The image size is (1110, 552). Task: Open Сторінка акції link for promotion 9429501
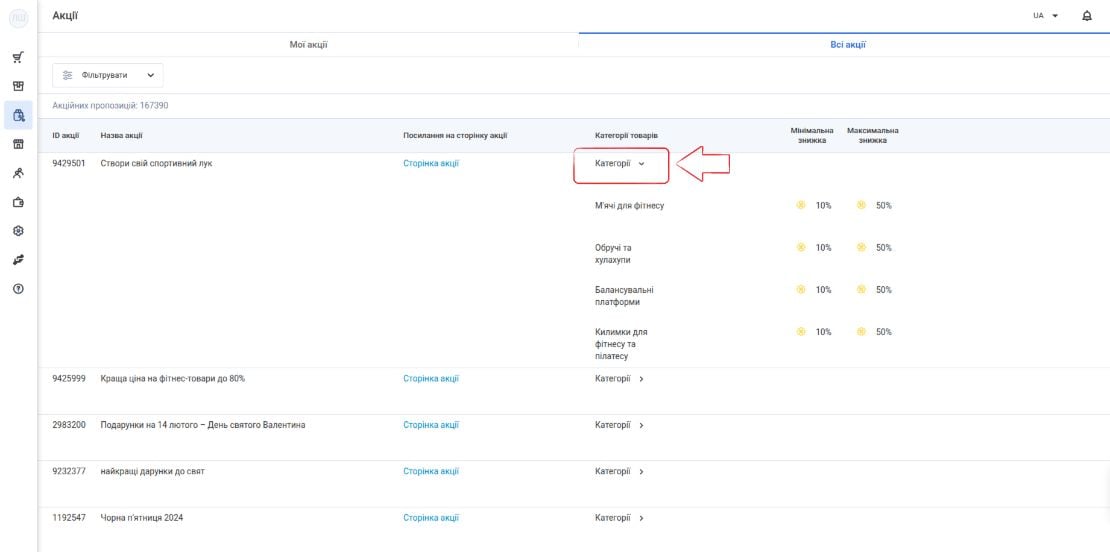point(431,163)
